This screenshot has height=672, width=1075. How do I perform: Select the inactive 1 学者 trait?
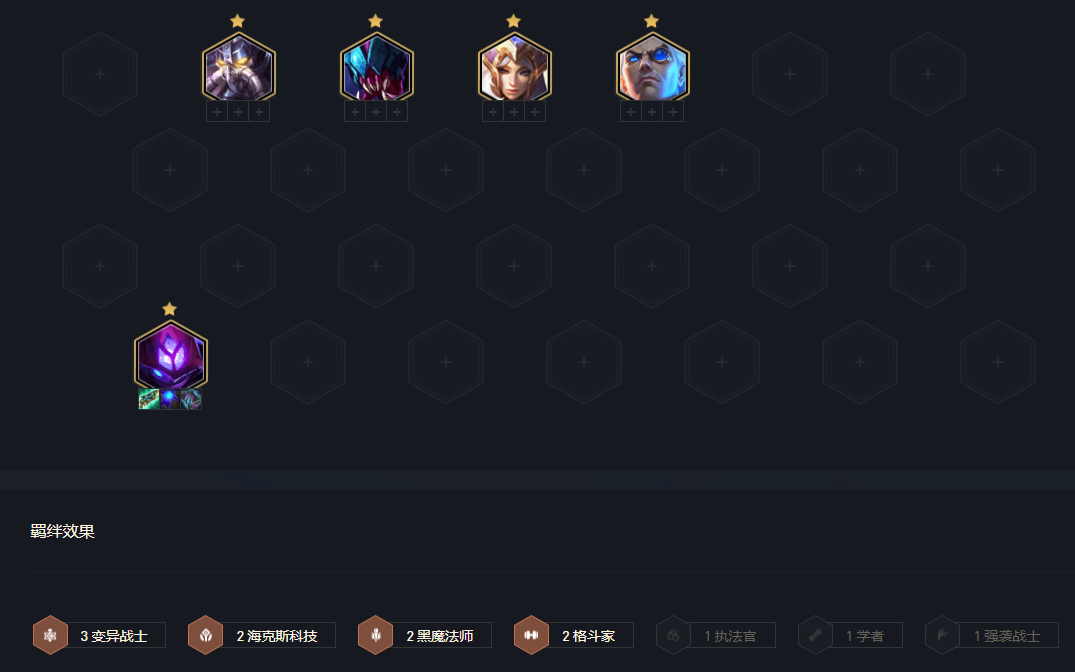[x=850, y=636]
